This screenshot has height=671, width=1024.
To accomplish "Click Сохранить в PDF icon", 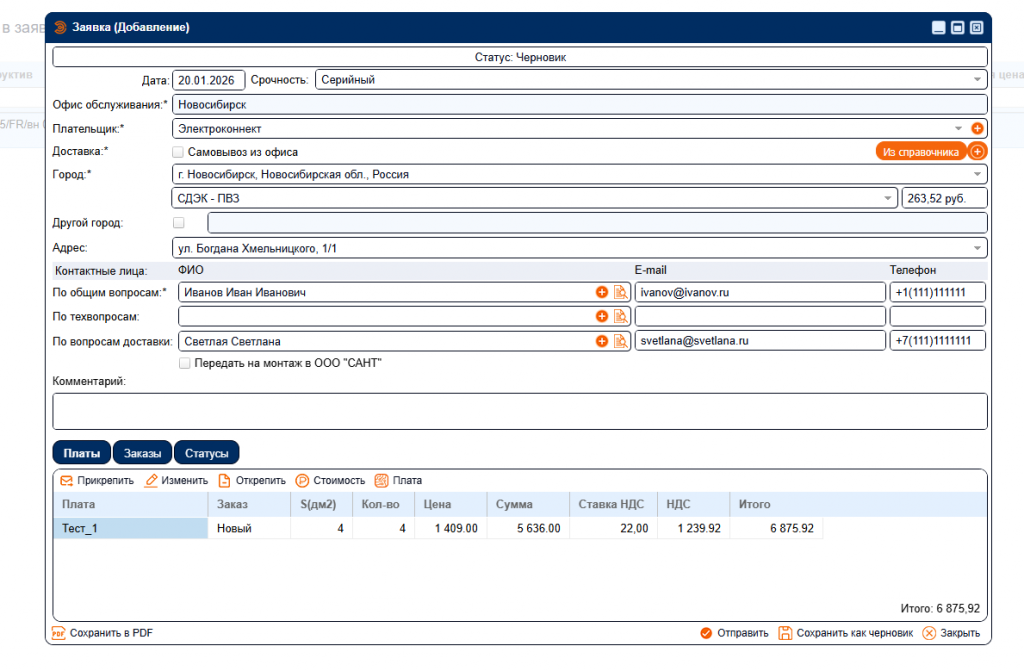I will click(x=58, y=633).
